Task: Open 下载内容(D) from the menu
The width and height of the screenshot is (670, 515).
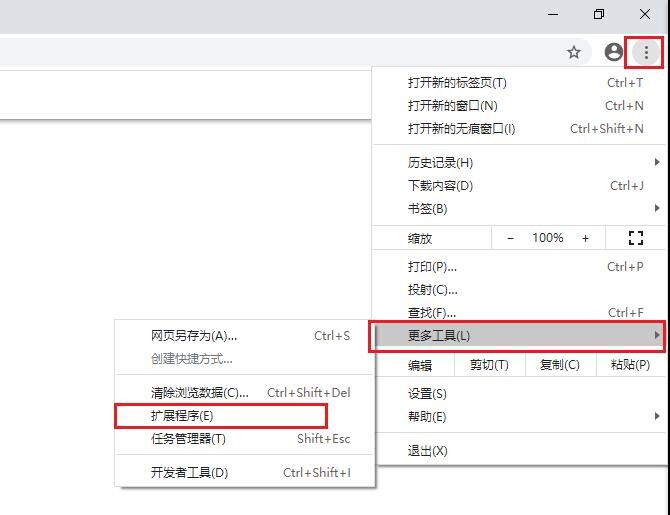Action: [x=440, y=185]
